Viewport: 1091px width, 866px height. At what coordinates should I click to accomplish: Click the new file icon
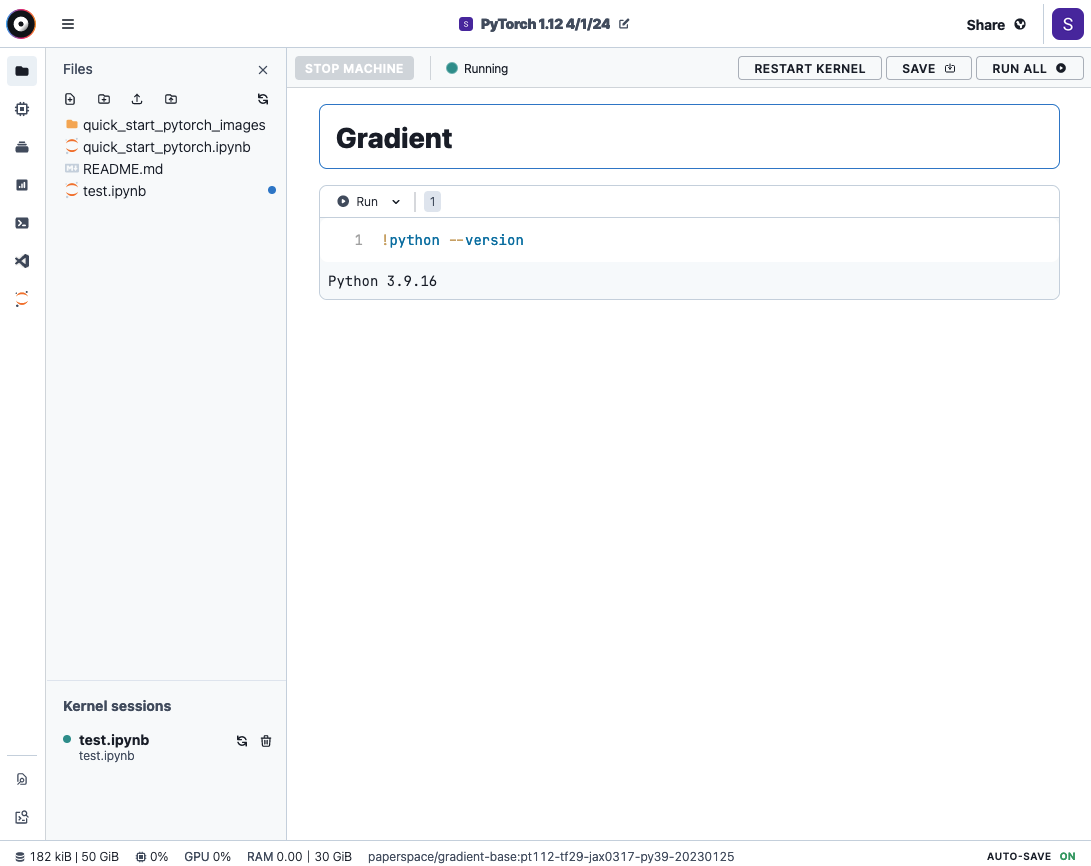click(70, 99)
